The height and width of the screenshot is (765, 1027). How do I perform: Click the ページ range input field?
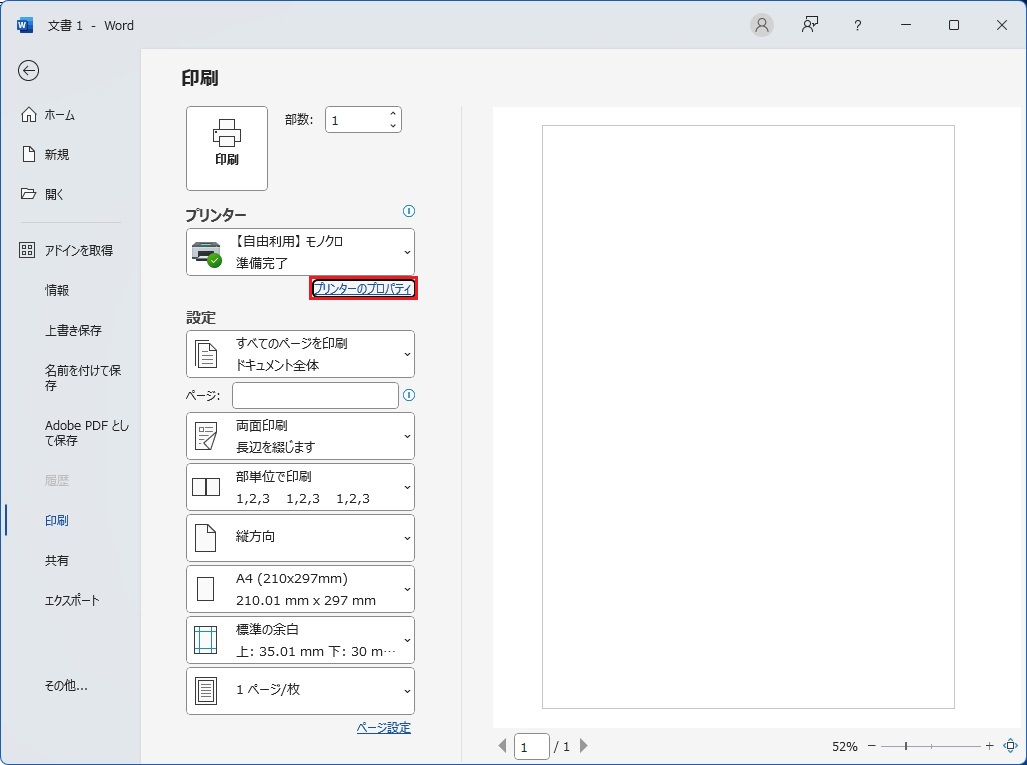(x=315, y=395)
